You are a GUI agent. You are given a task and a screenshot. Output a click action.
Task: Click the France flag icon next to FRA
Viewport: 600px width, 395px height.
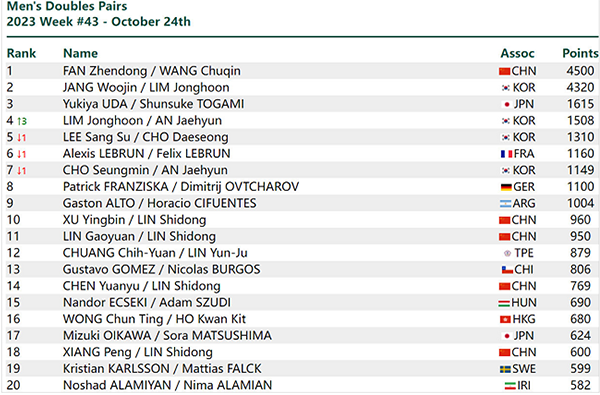(507, 154)
